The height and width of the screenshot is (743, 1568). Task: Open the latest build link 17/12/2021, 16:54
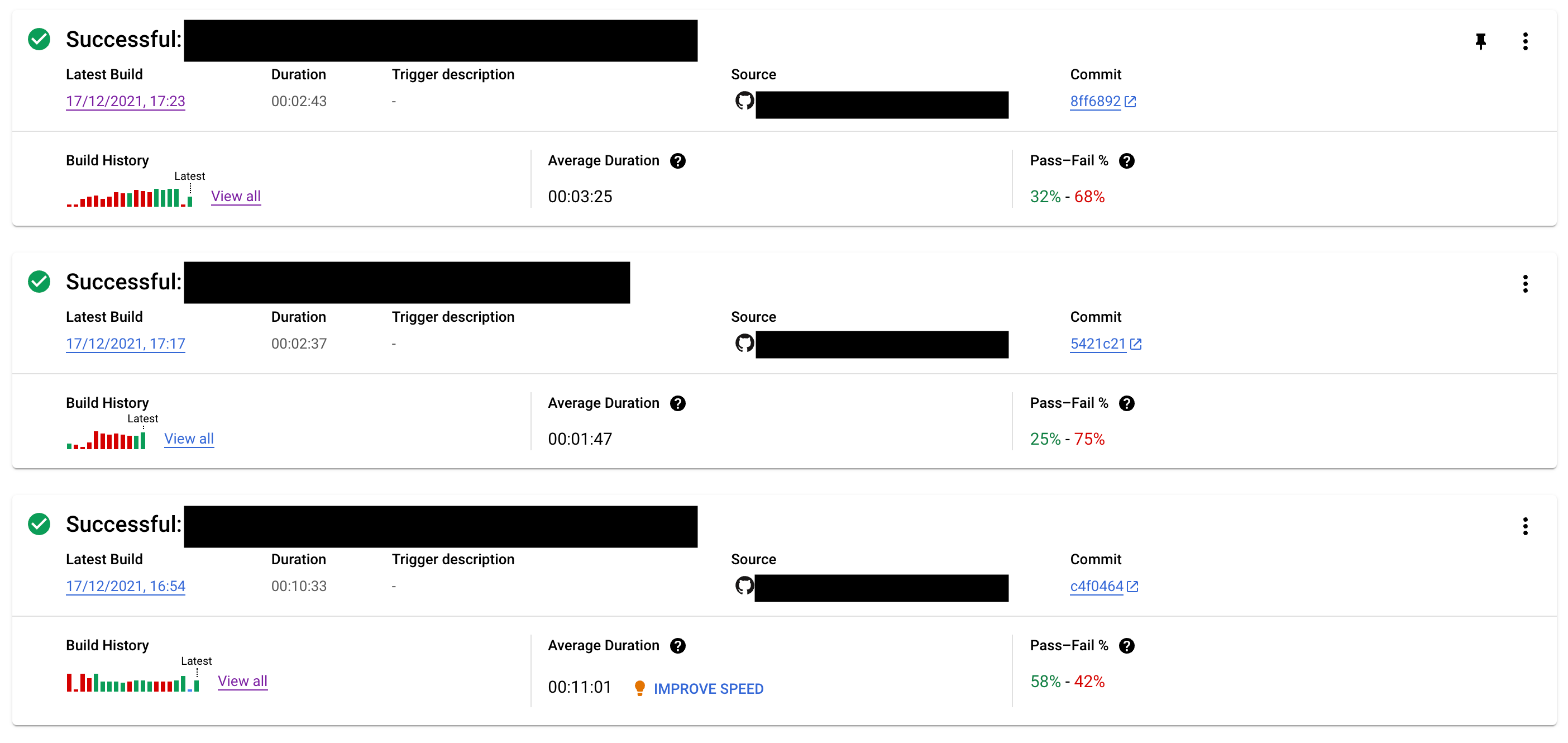(x=126, y=586)
